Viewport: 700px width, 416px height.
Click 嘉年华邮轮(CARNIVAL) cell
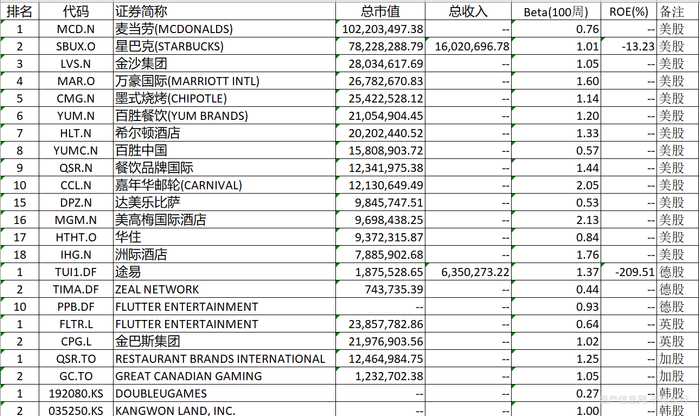click(x=224, y=185)
